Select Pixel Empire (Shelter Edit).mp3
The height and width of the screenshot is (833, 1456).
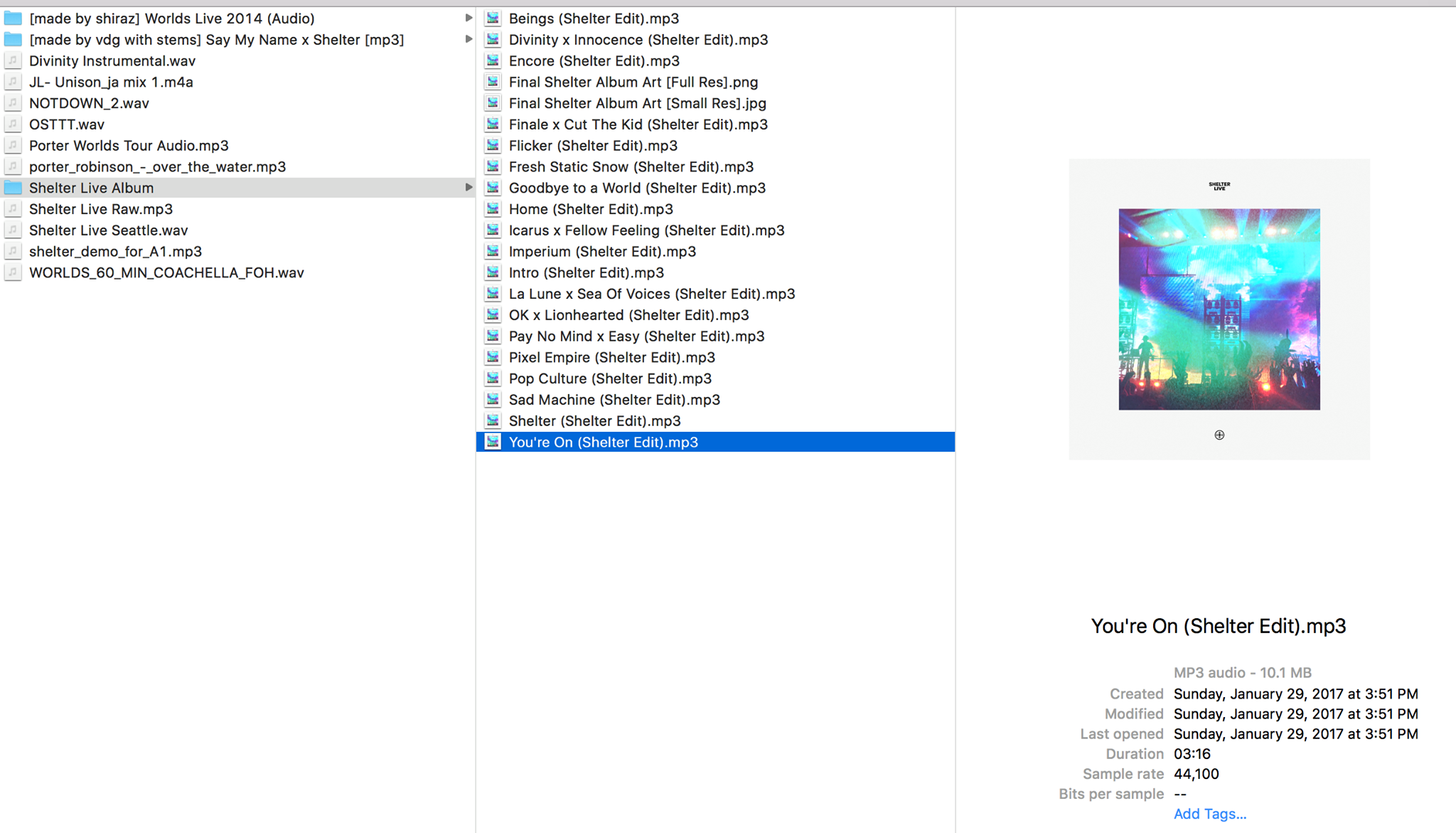[x=611, y=358]
